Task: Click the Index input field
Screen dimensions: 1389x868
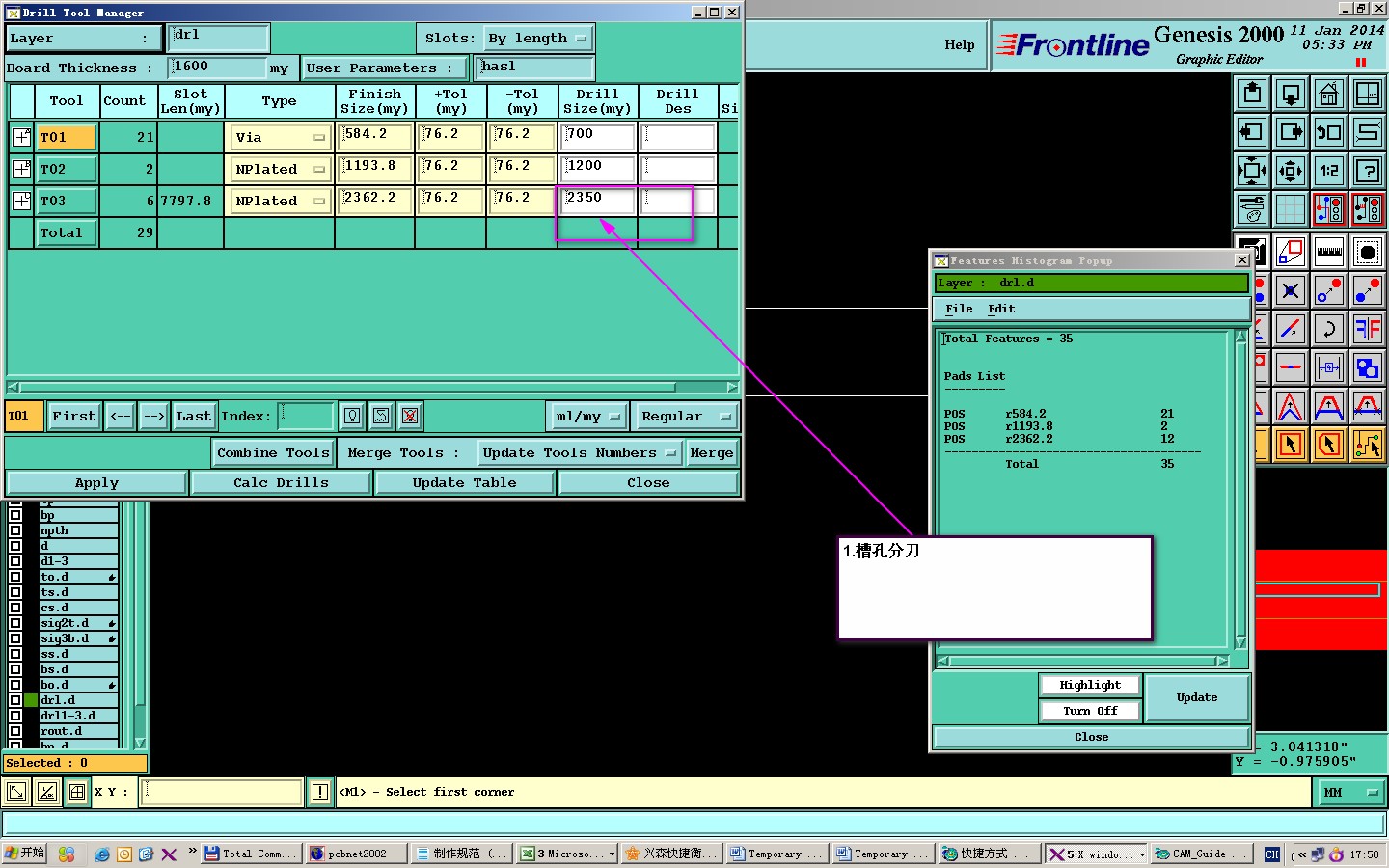Action: coord(306,416)
